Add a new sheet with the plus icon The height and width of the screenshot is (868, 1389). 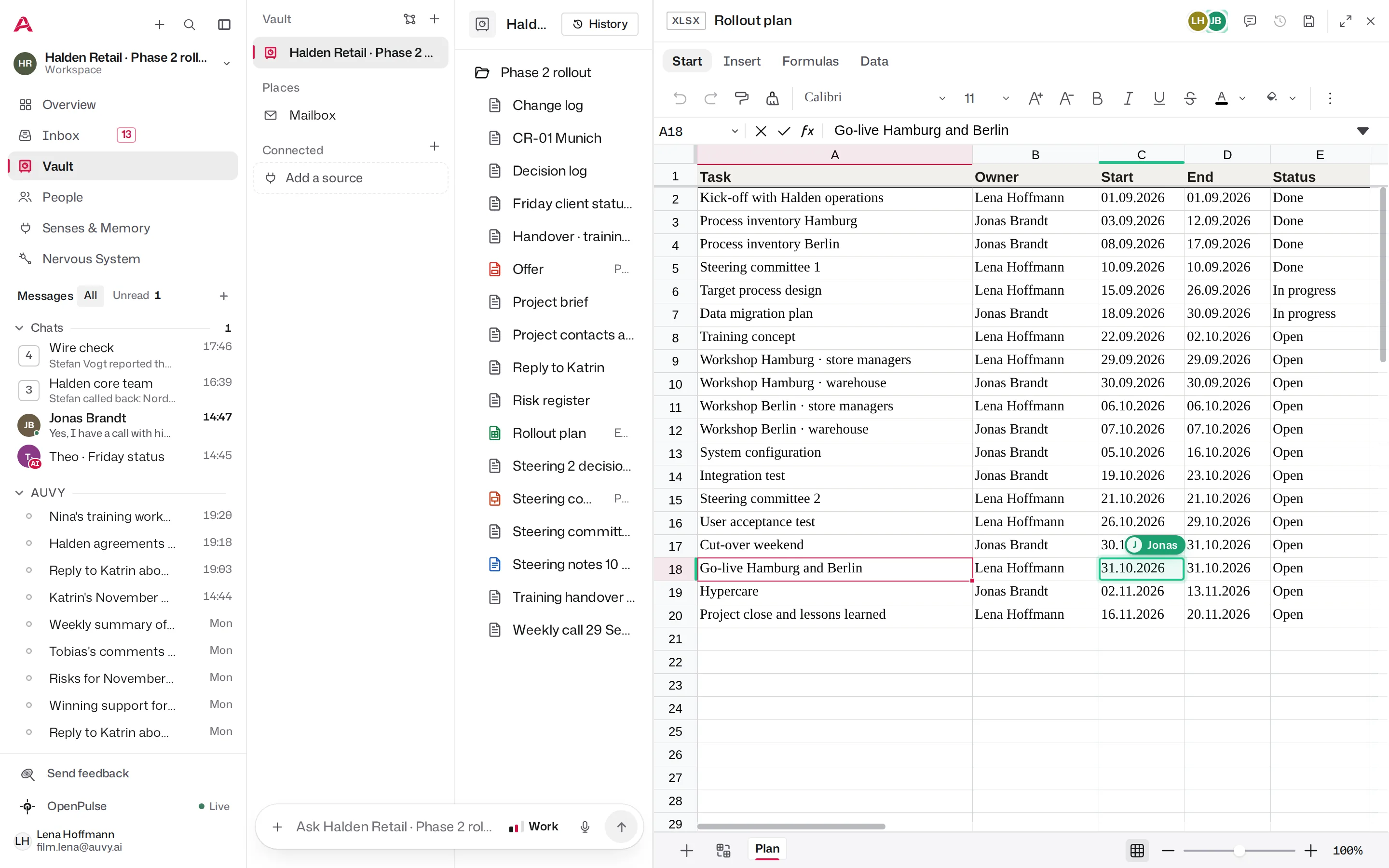(x=686, y=850)
